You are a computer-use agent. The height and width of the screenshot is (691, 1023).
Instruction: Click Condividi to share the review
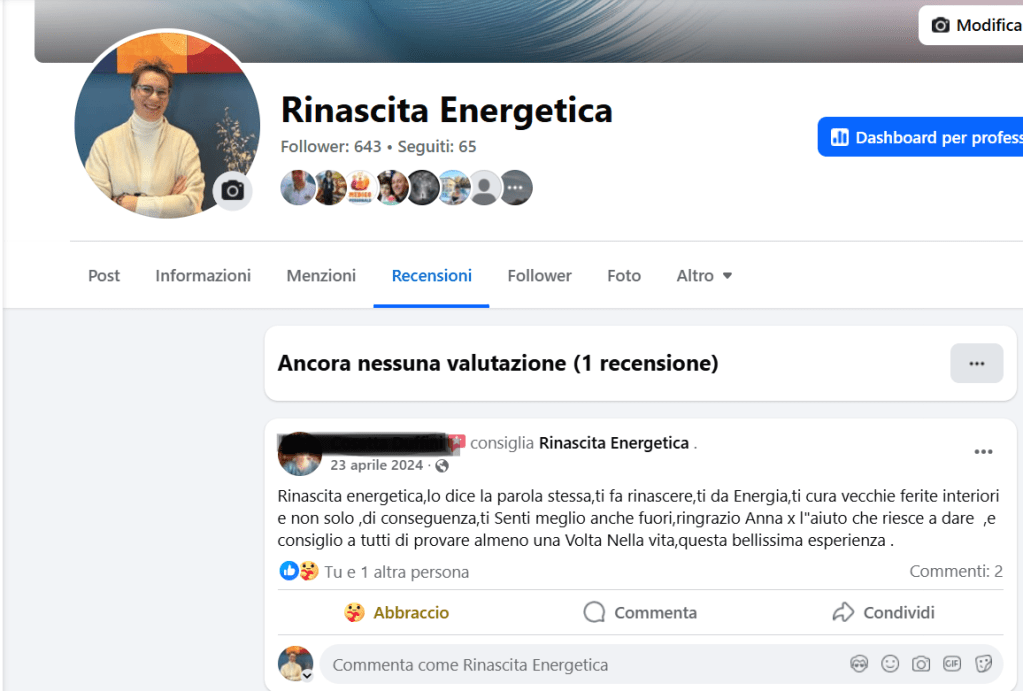(883, 613)
